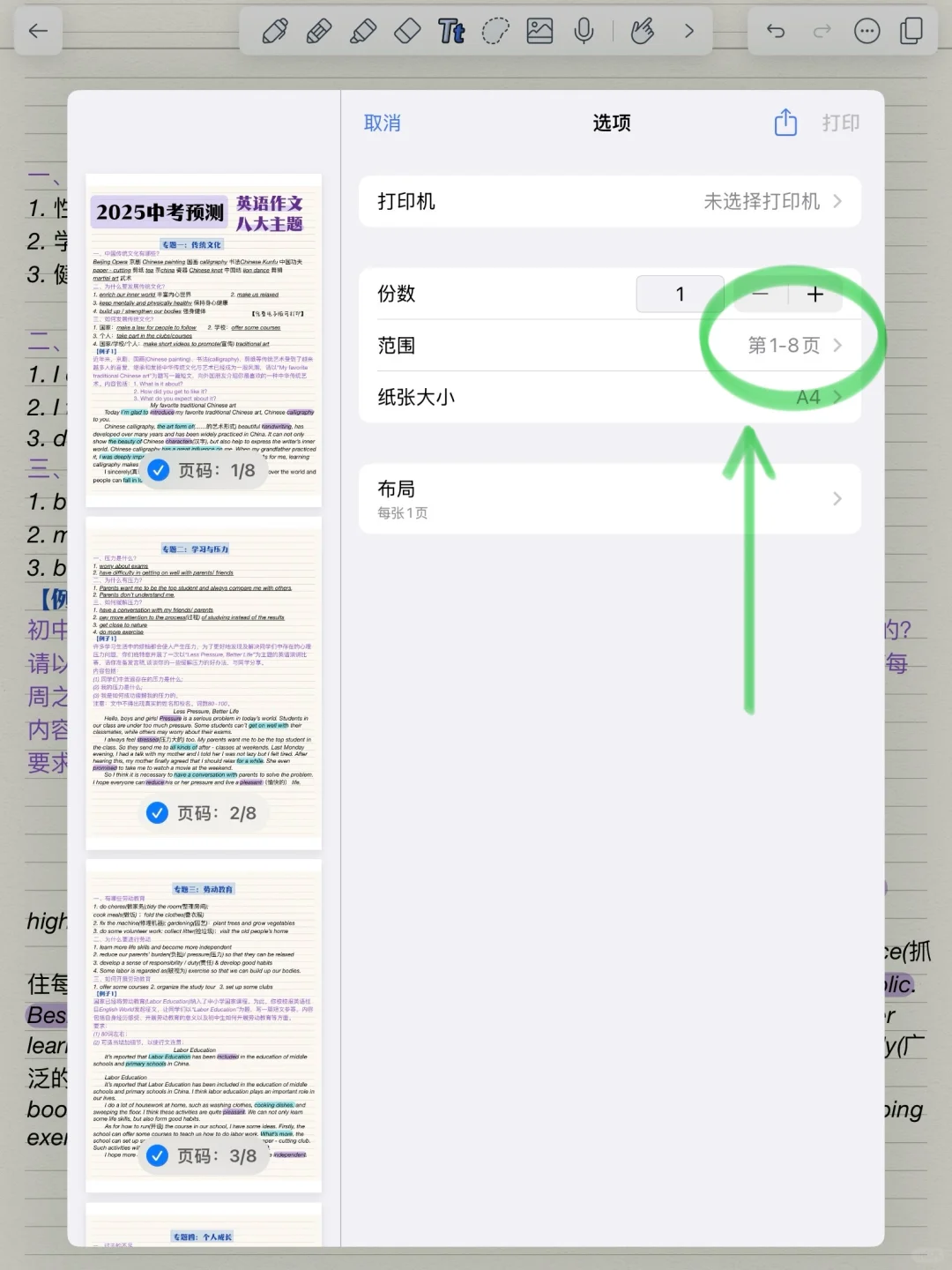Viewport: 952px width, 1270px height.
Task: Uncheck page 3/8 checkmark
Action: 157,1155
